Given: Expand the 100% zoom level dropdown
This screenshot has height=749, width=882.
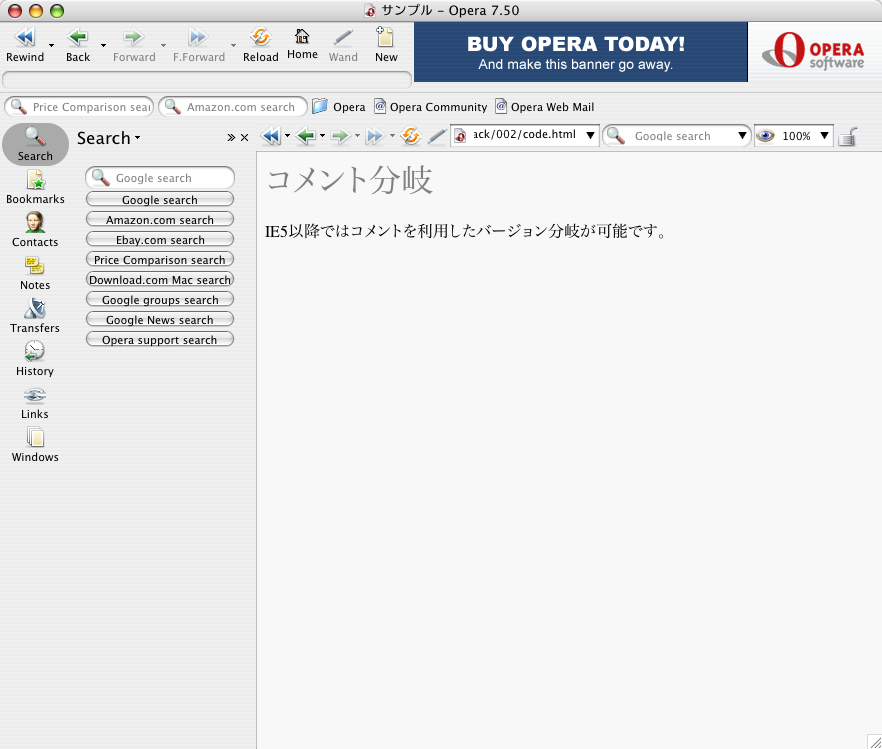Looking at the screenshot, I should (825, 136).
